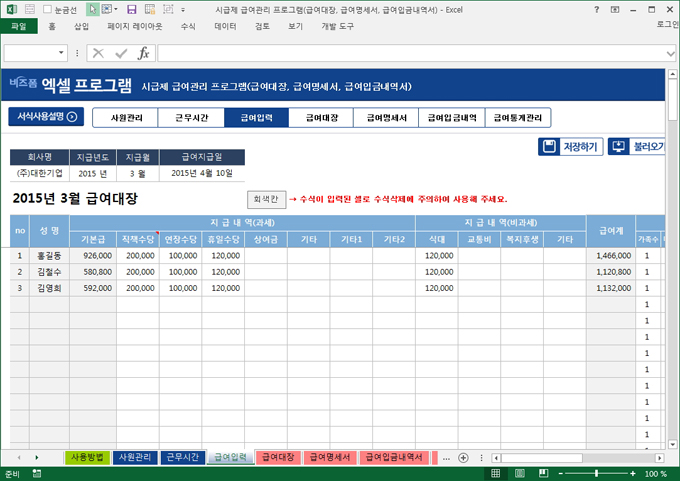
Task: Open the 개발 도구 ribbon tab
Action: click(x=337, y=26)
